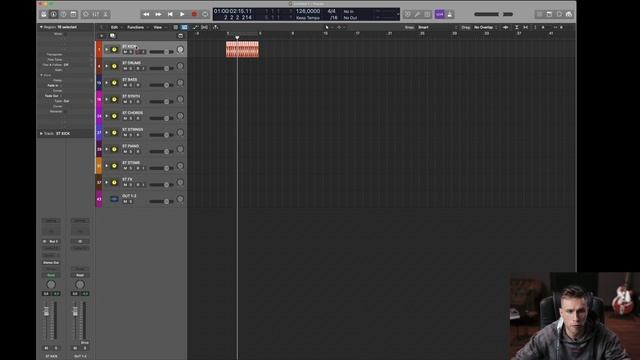This screenshot has height=360, width=640.
Task: Click the Read automation button on ST KICK strip
Action: (51, 275)
